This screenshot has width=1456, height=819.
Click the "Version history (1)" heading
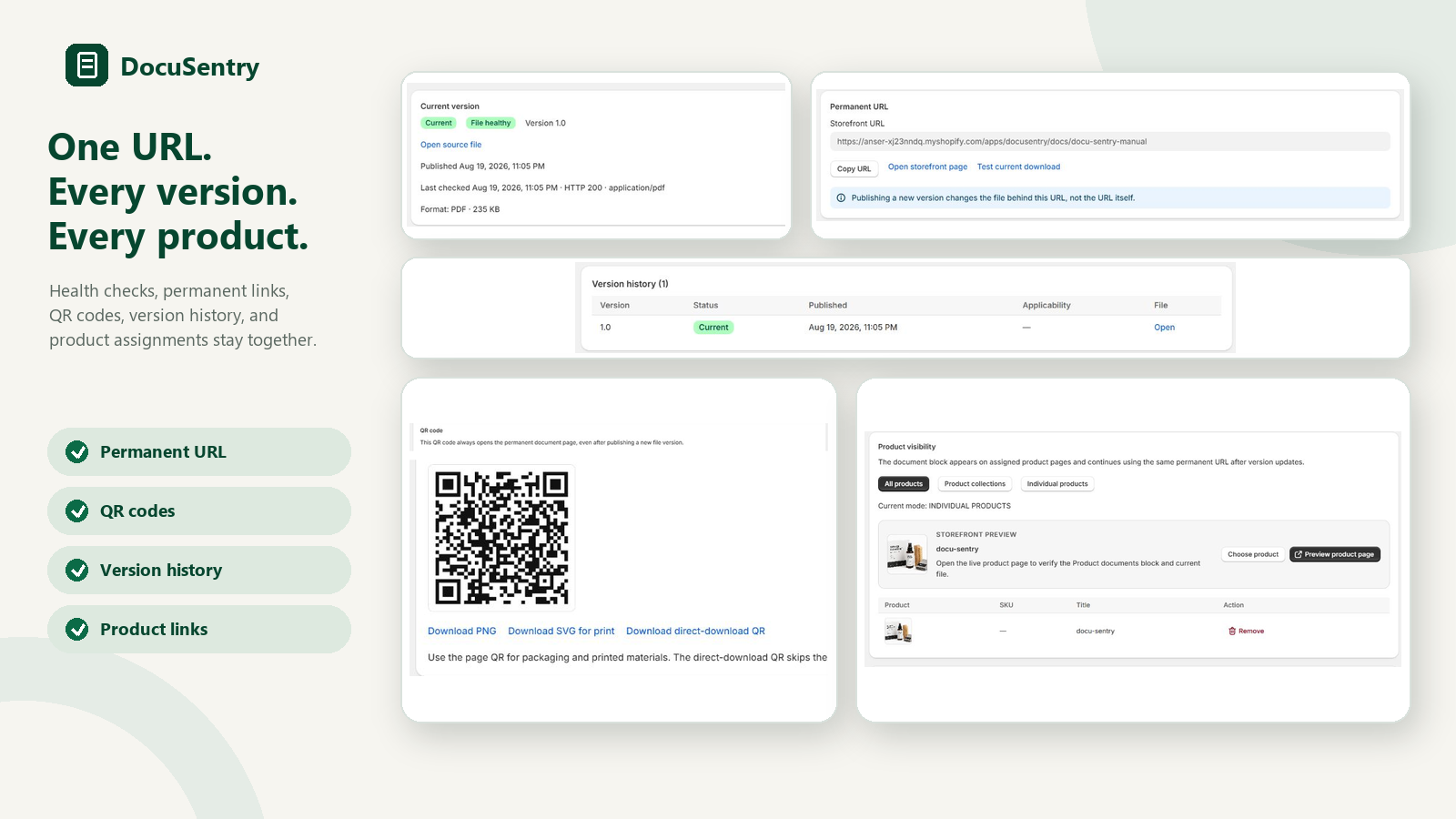click(630, 284)
